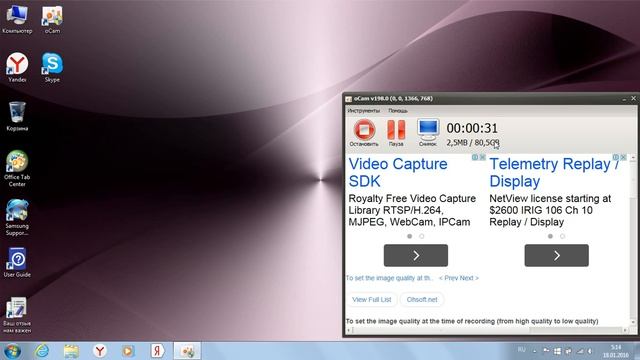Image resolution: width=640 pixels, height=360 pixels.
Task: Click the horizontal scrollbar right arrow in oCam
Action: [x=626, y=330]
